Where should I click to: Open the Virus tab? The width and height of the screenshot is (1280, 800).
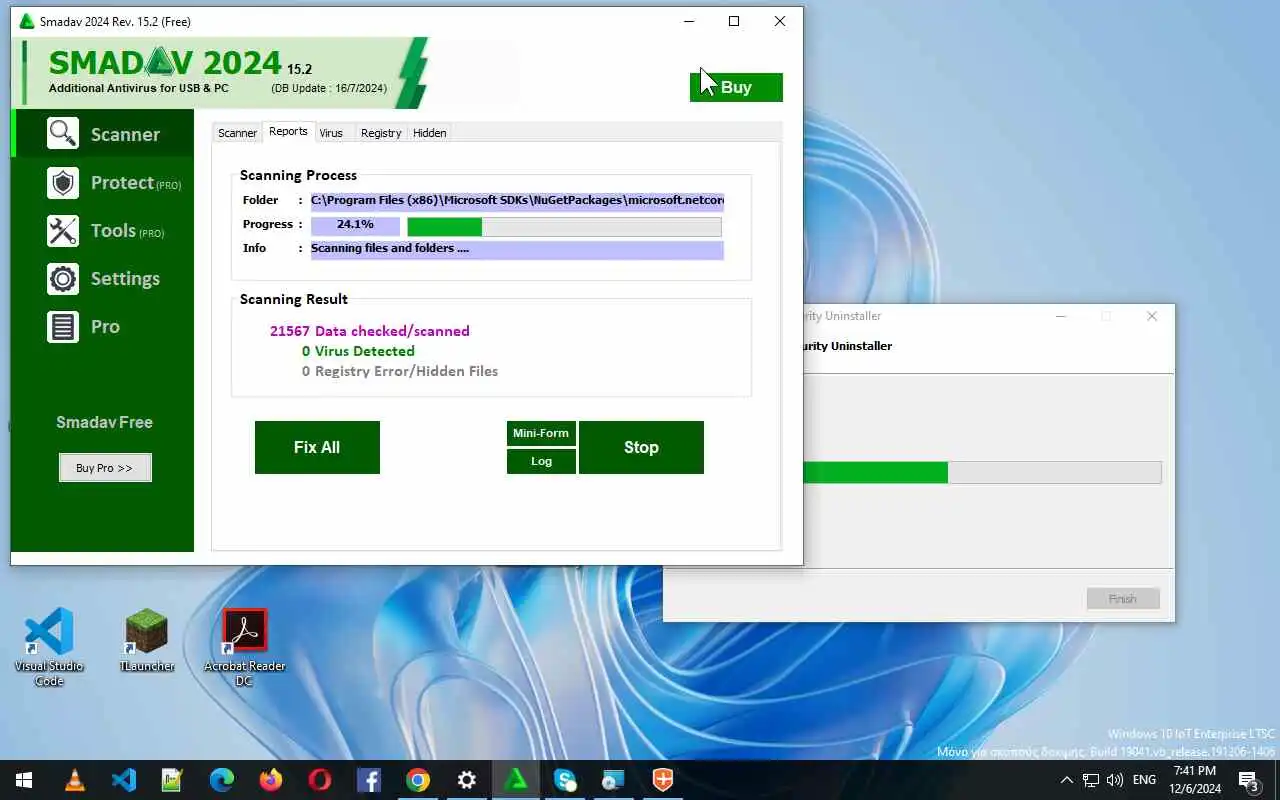click(x=331, y=133)
